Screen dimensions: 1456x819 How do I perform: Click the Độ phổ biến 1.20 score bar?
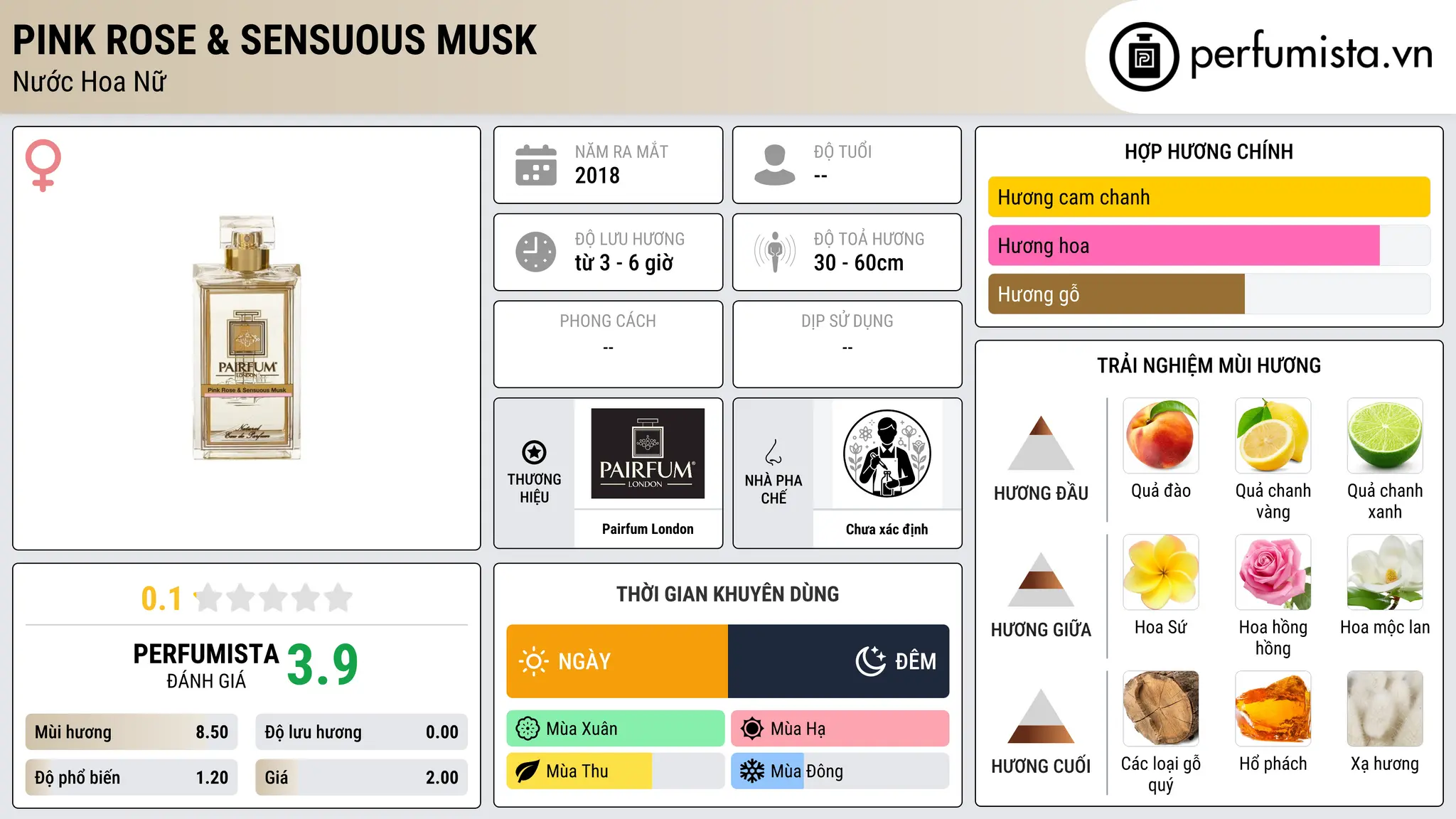pyautogui.click(x=132, y=778)
